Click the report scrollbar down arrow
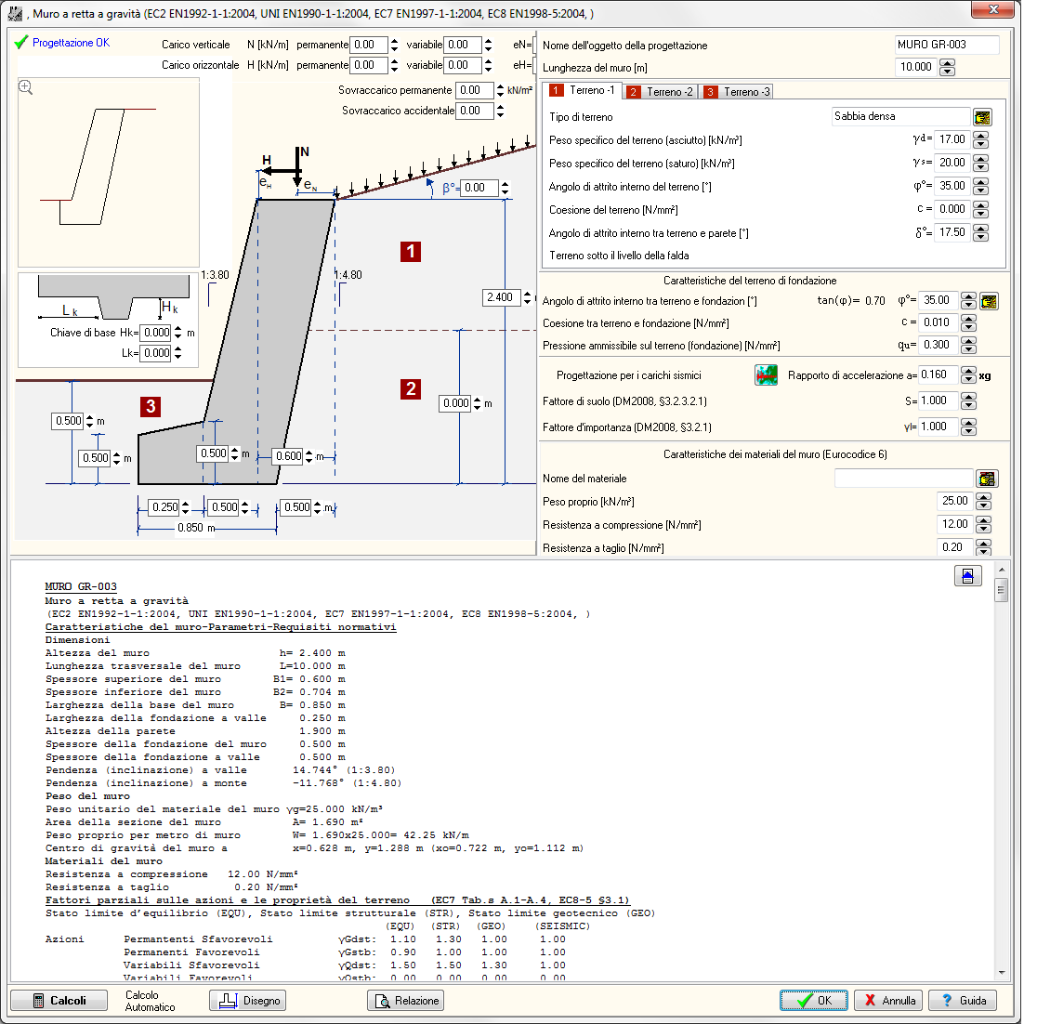The height and width of the screenshot is (1024, 1050). (1001, 972)
